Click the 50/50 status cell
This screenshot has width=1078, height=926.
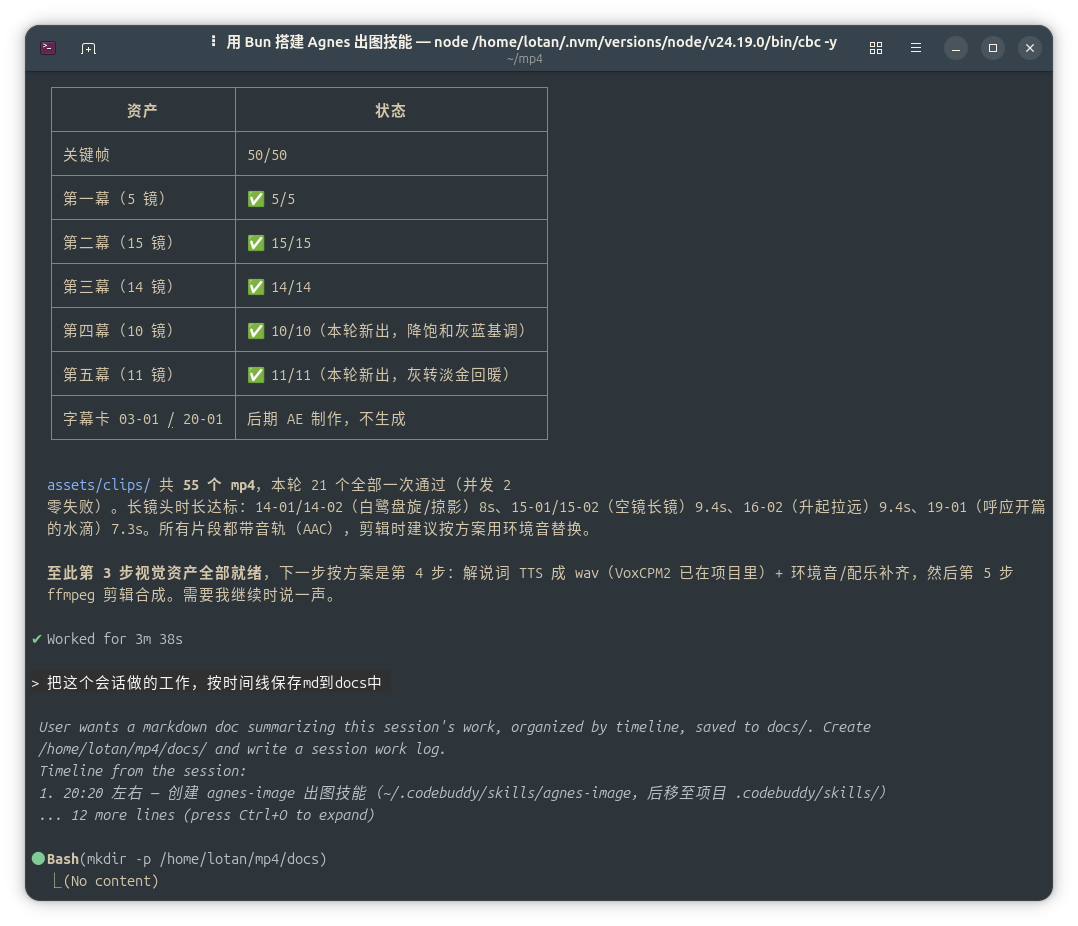click(x=267, y=155)
